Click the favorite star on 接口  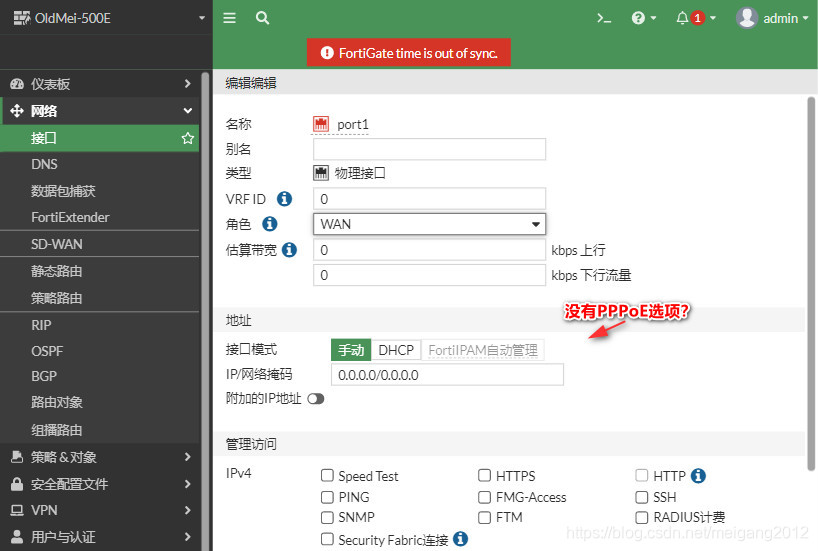point(187,138)
